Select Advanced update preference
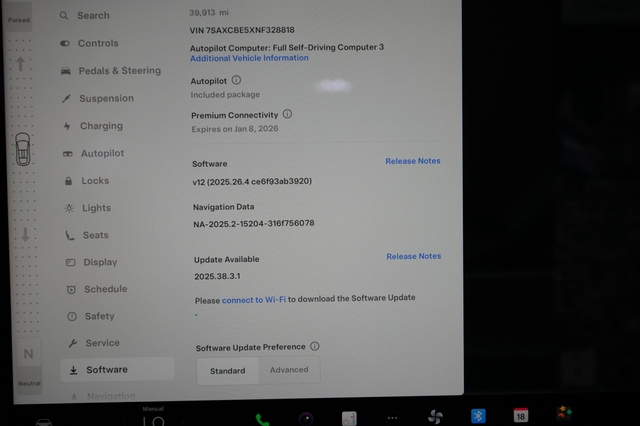 (289, 370)
